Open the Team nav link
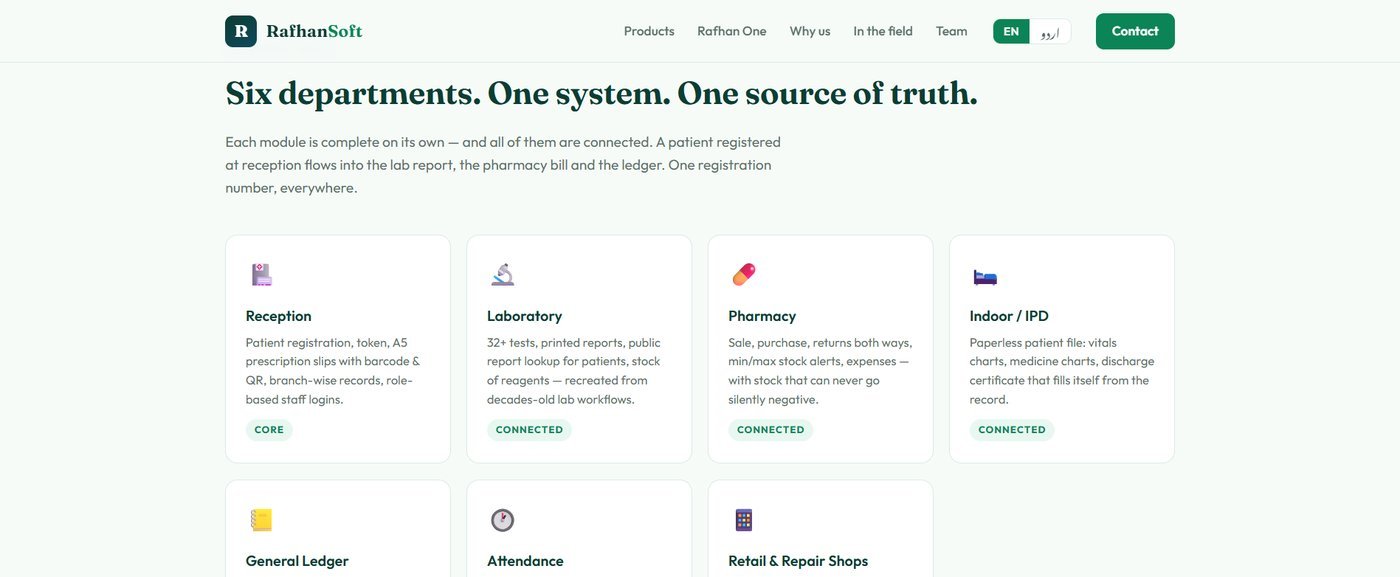 [x=952, y=31]
